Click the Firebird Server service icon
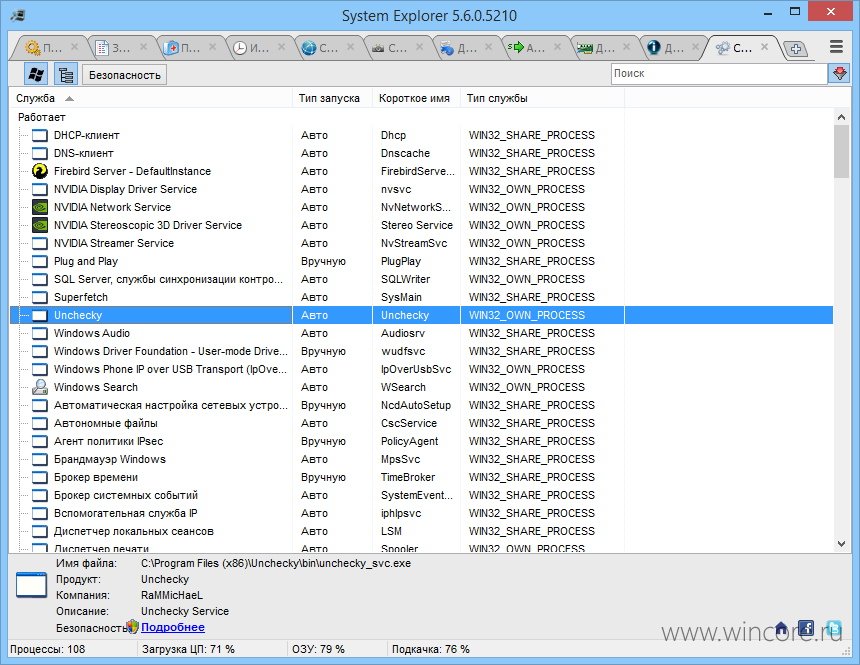Image resolution: width=860 pixels, height=665 pixels. (39, 171)
